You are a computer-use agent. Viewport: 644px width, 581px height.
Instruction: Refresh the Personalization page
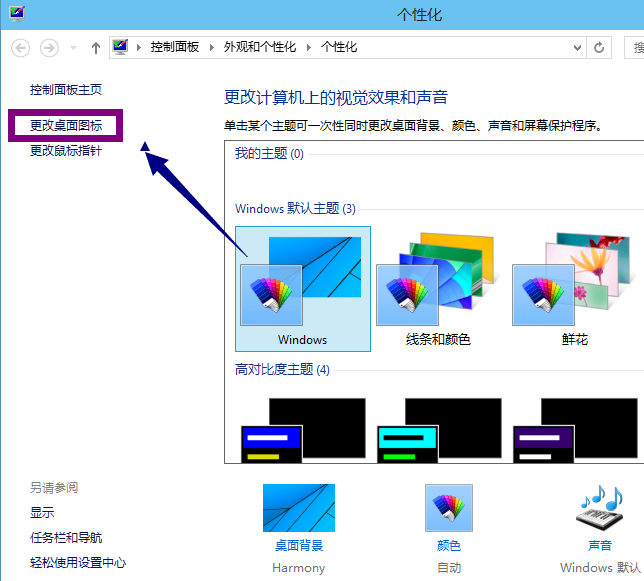pyautogui.click(x=599, y=47)
